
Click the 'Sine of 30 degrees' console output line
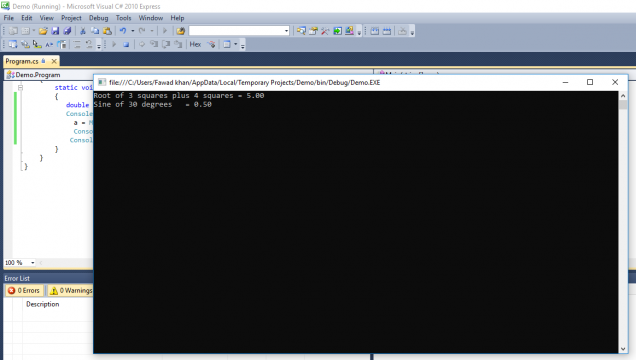point(153,104)
